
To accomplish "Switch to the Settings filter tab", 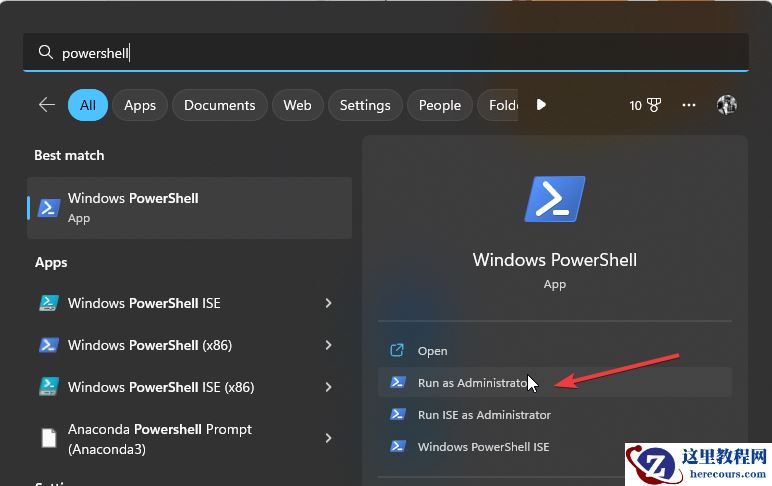I will click(365, 105).
